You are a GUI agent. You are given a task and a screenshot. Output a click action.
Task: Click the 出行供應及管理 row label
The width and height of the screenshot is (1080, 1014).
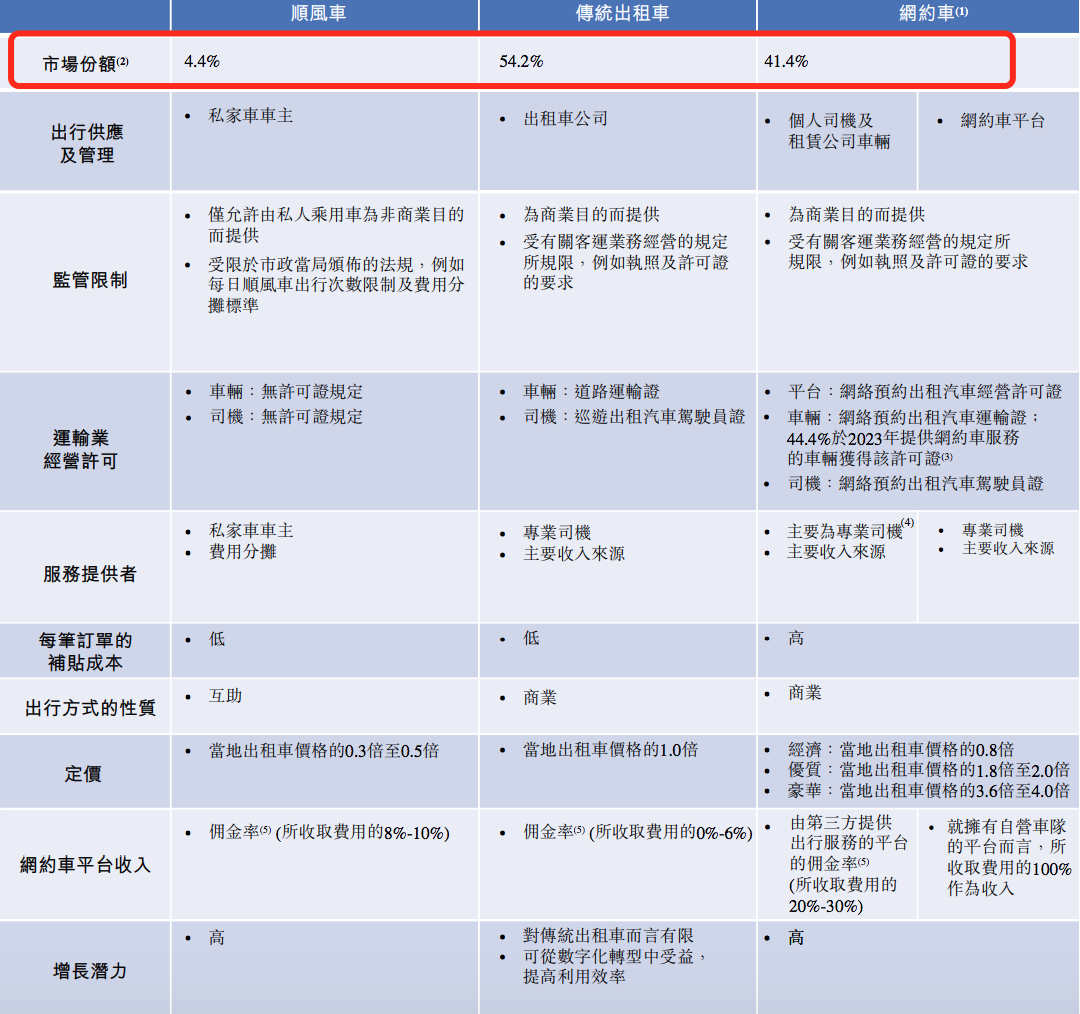(x=86, y=144)
